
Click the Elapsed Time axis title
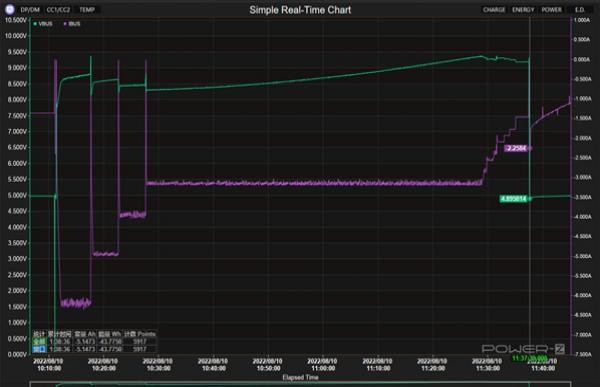pyautogui.click(x=300, y=377)
